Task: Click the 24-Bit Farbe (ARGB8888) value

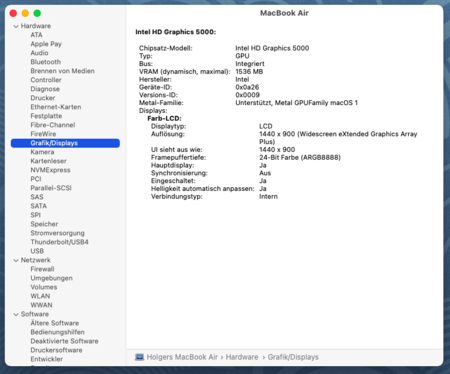Action: (300, 157)
